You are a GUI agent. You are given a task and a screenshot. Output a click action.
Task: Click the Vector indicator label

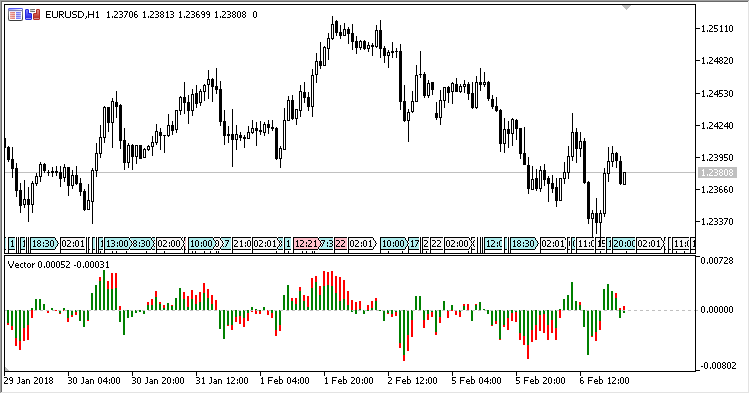coord(59,264)
